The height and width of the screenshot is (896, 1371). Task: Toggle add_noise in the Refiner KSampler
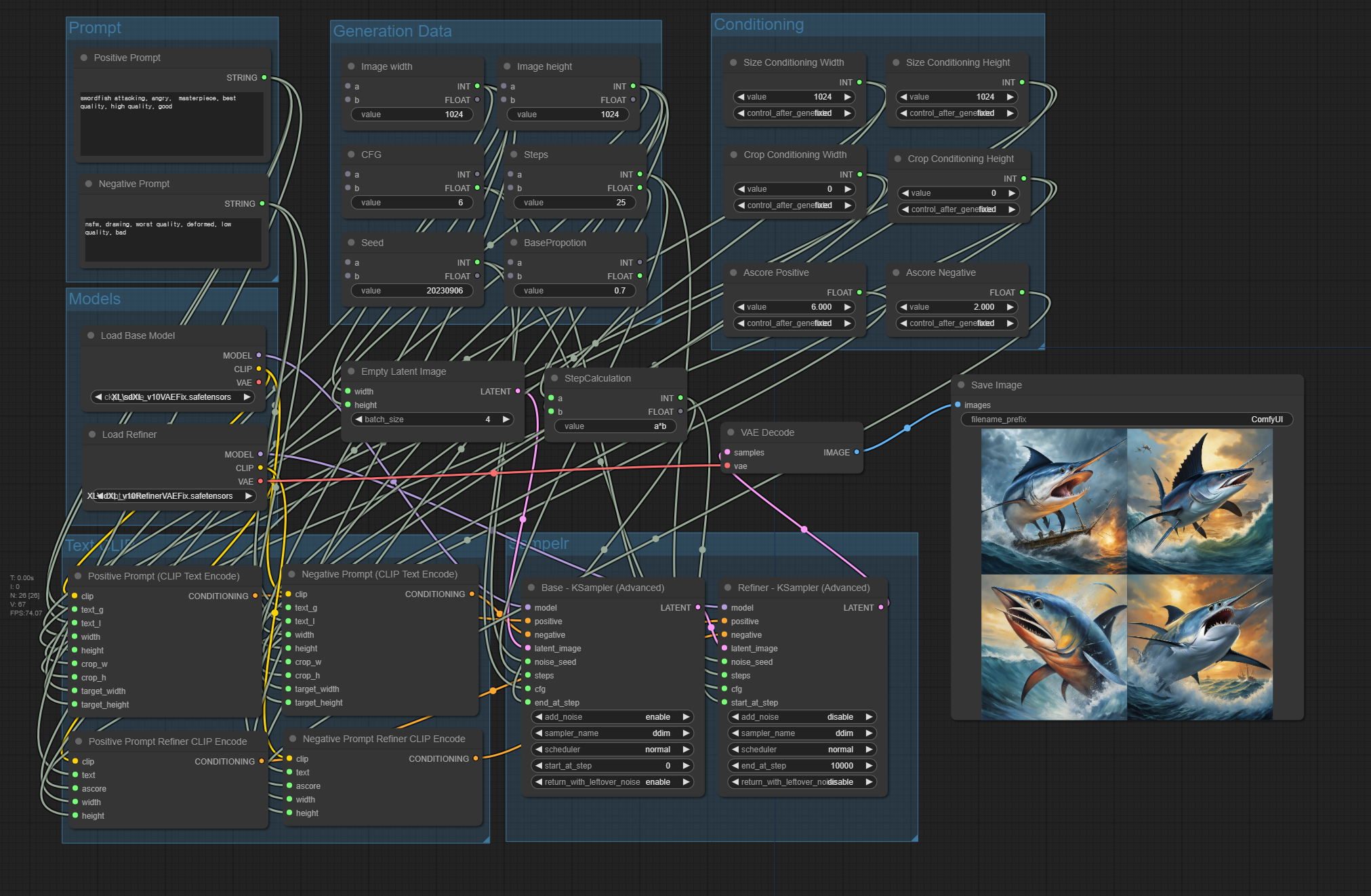click(x=802, y=717)
